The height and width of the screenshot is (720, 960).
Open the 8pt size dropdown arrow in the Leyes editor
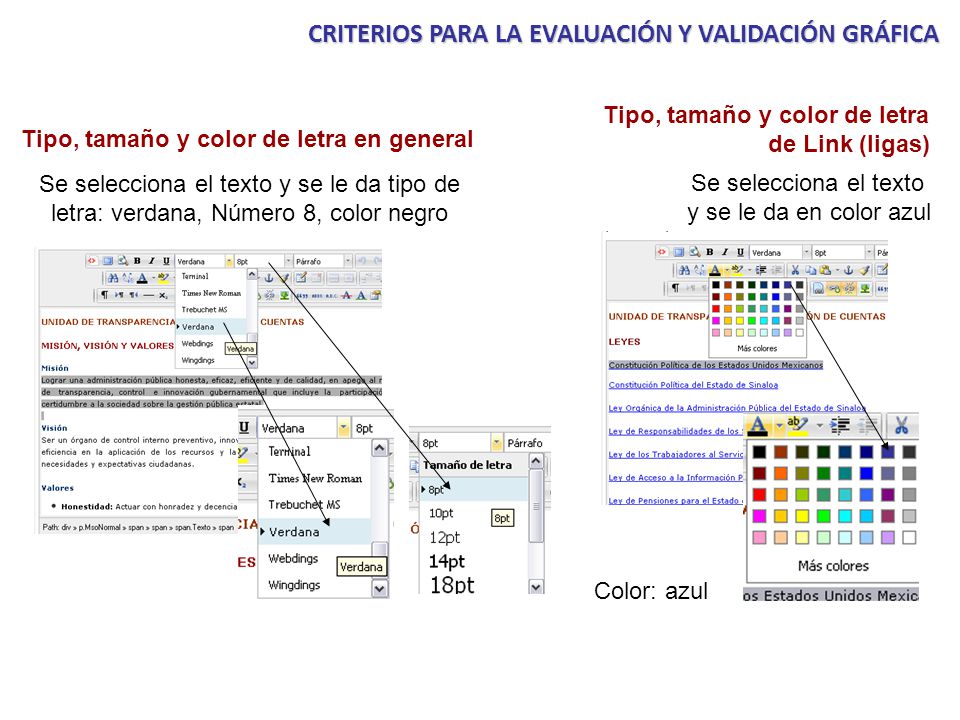tap(869, 252)
